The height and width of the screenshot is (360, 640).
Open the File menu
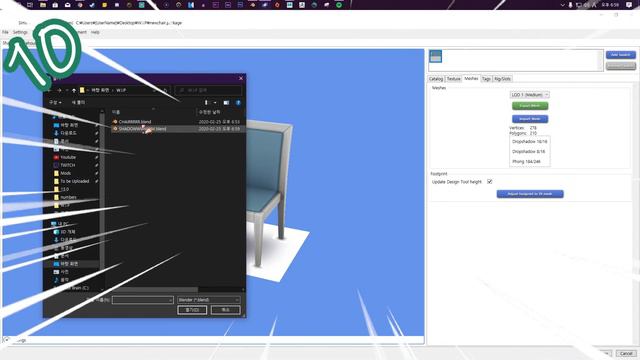[5, 32]
